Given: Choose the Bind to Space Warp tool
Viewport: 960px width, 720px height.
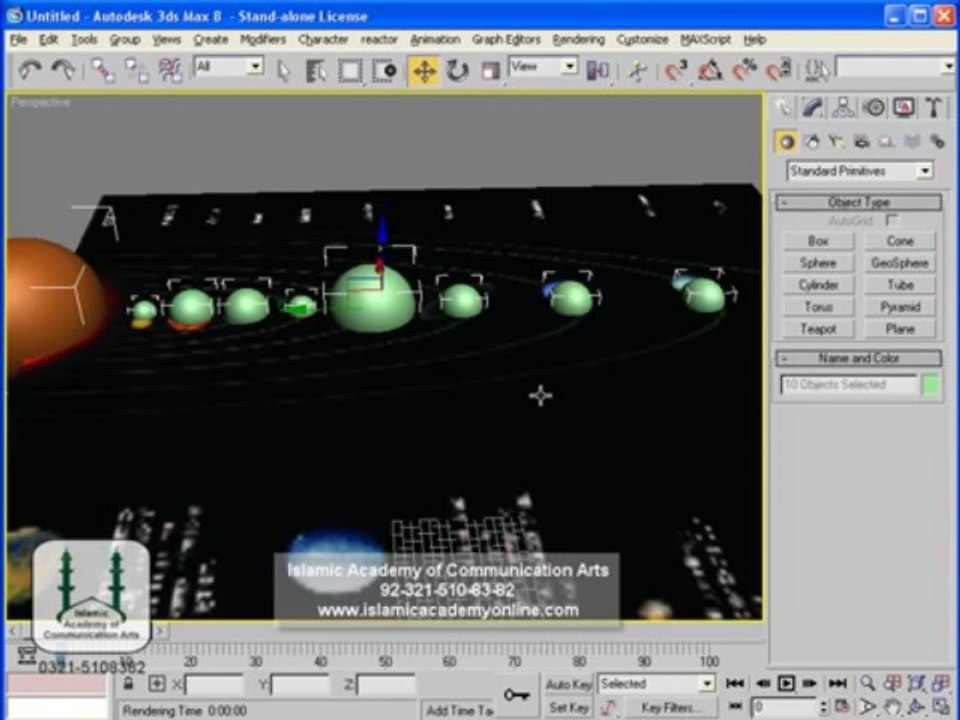Looking at the screenshot, I should click(x=170, y=70).
